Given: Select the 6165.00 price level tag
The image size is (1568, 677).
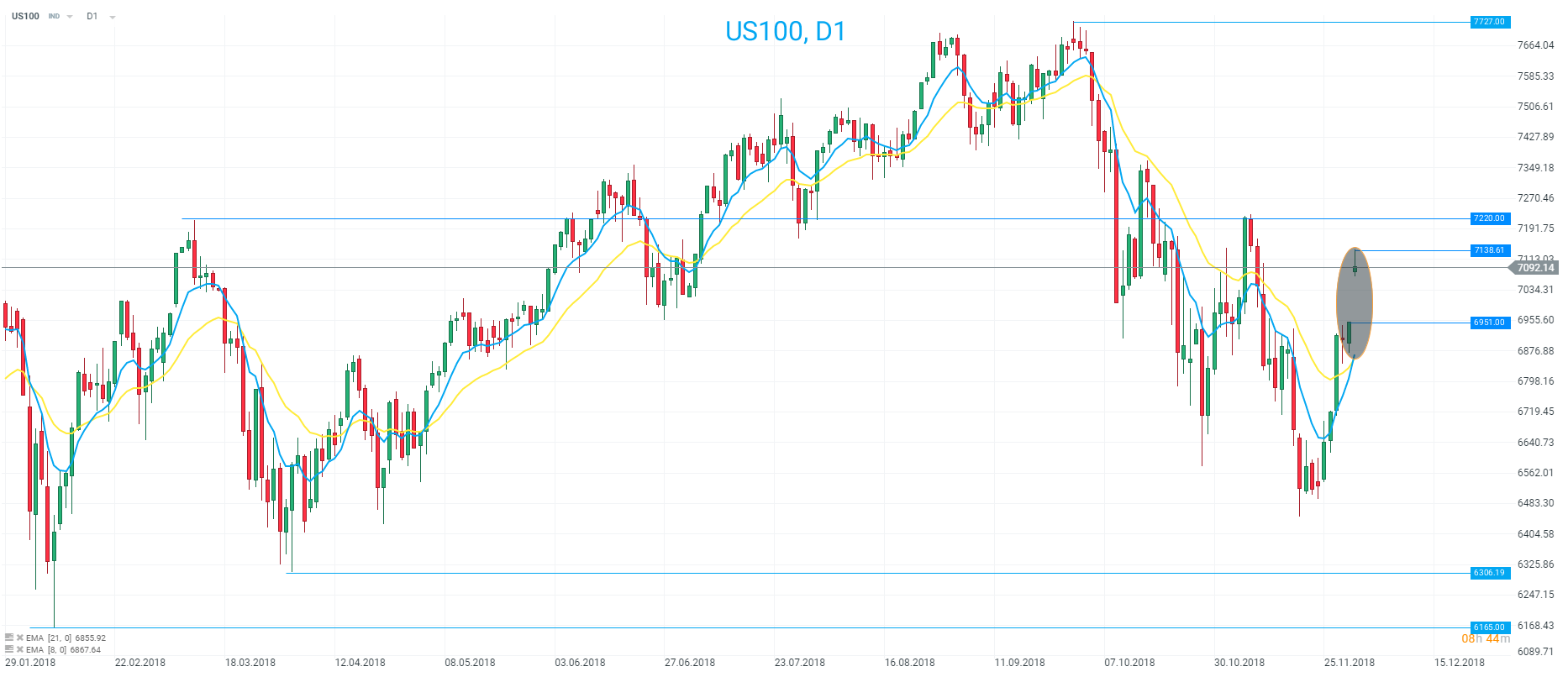Looking at the screenshot, I should tap(1489, 627).
